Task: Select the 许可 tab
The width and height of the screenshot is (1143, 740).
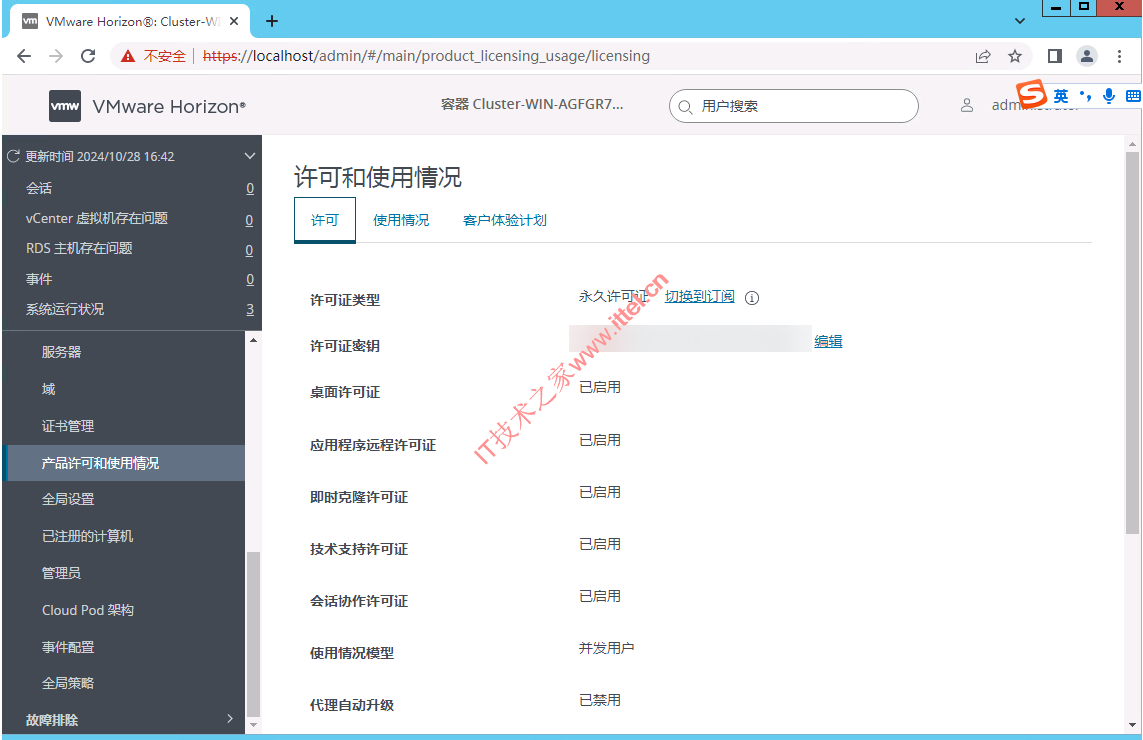Action: (325, 219)
